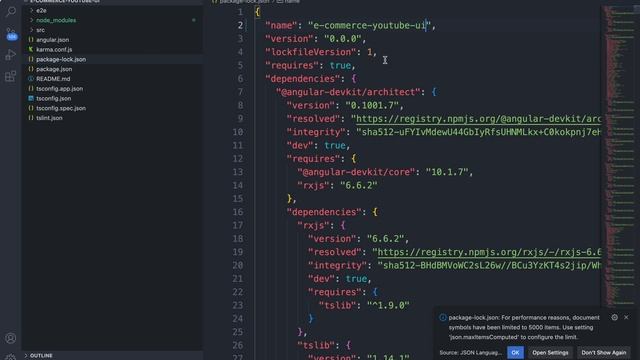Click the OK button in notification

coord(515,352)
